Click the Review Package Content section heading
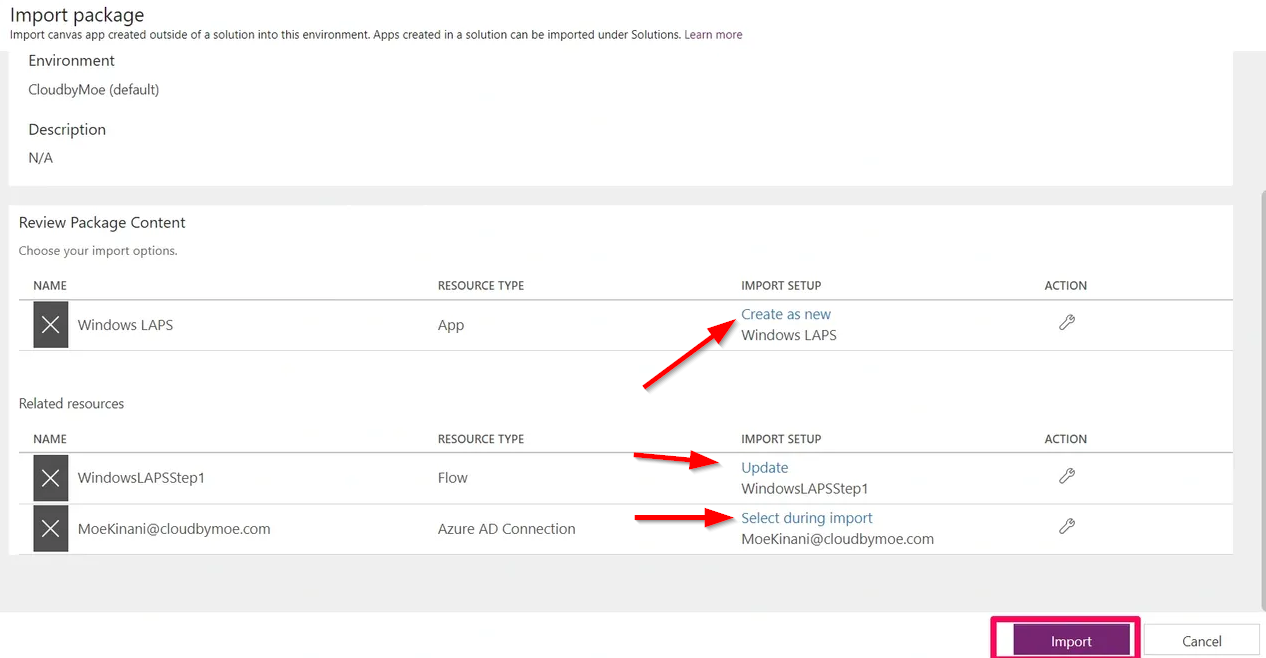 point(101,222)
